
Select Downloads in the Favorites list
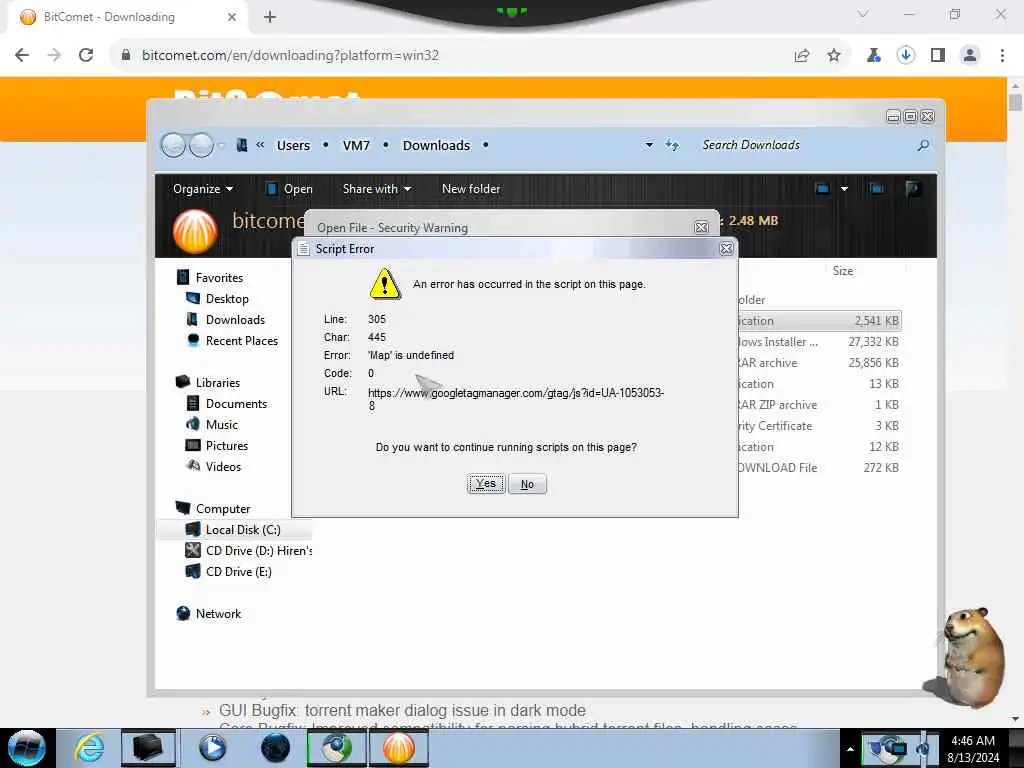[x=235, y=319]
